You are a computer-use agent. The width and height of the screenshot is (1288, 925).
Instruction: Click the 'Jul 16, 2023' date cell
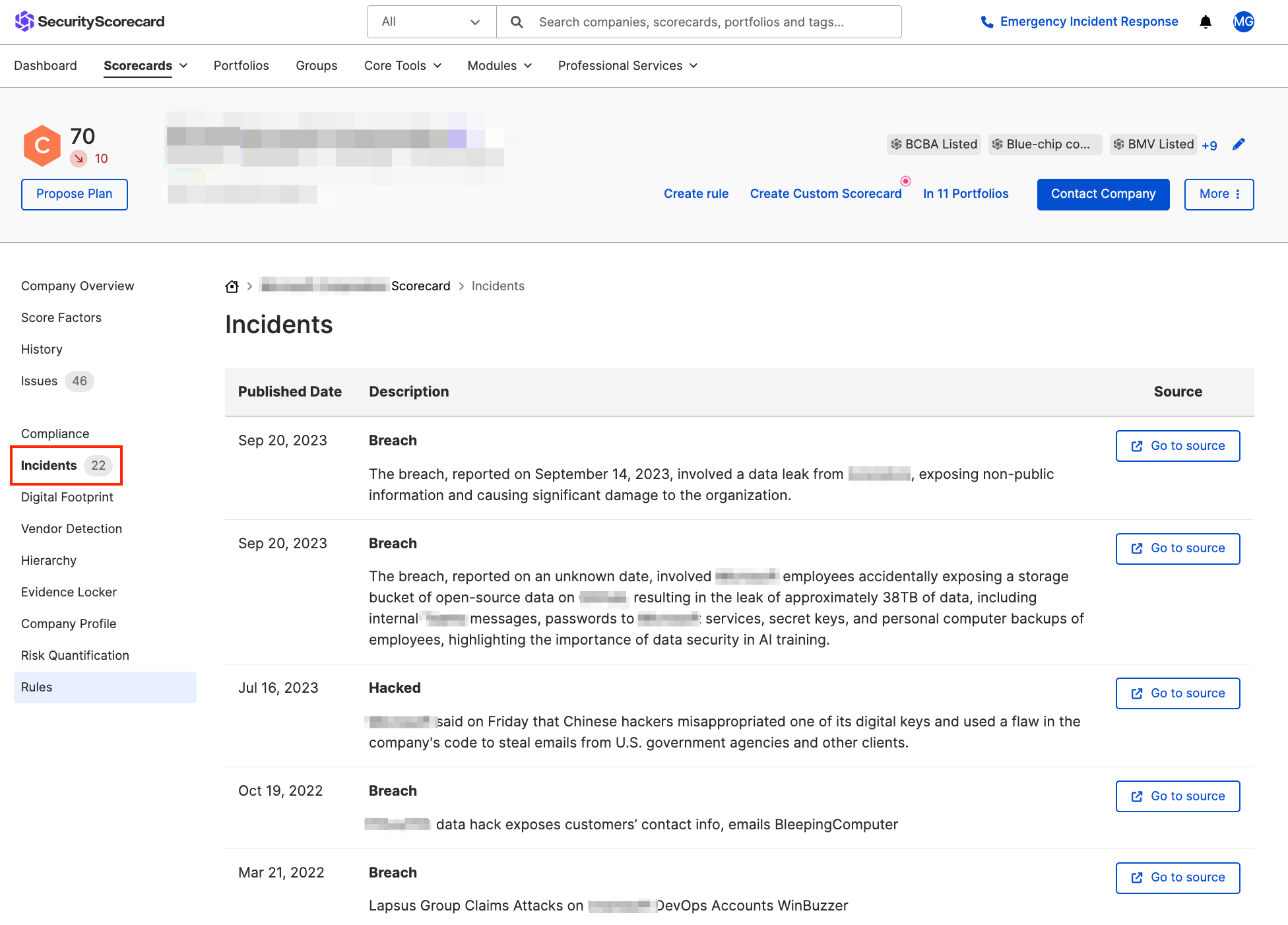(278, 688)
